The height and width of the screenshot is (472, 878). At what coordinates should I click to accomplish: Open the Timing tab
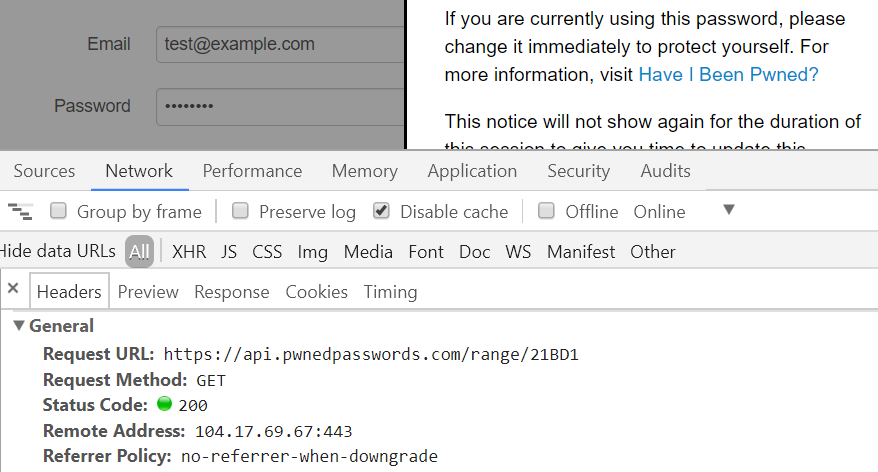pos(390,292)
